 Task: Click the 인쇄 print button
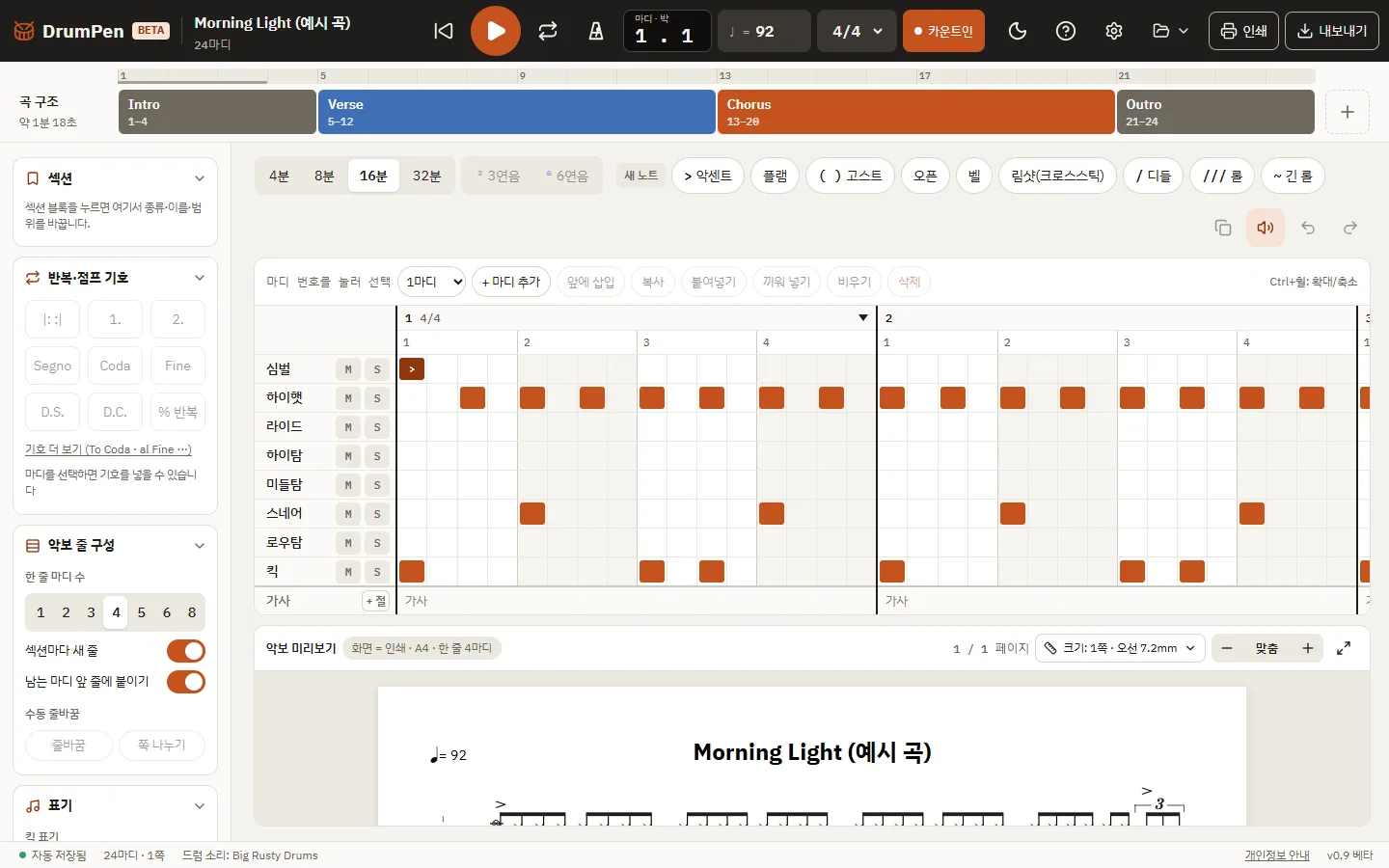(x=1243, y=31)
